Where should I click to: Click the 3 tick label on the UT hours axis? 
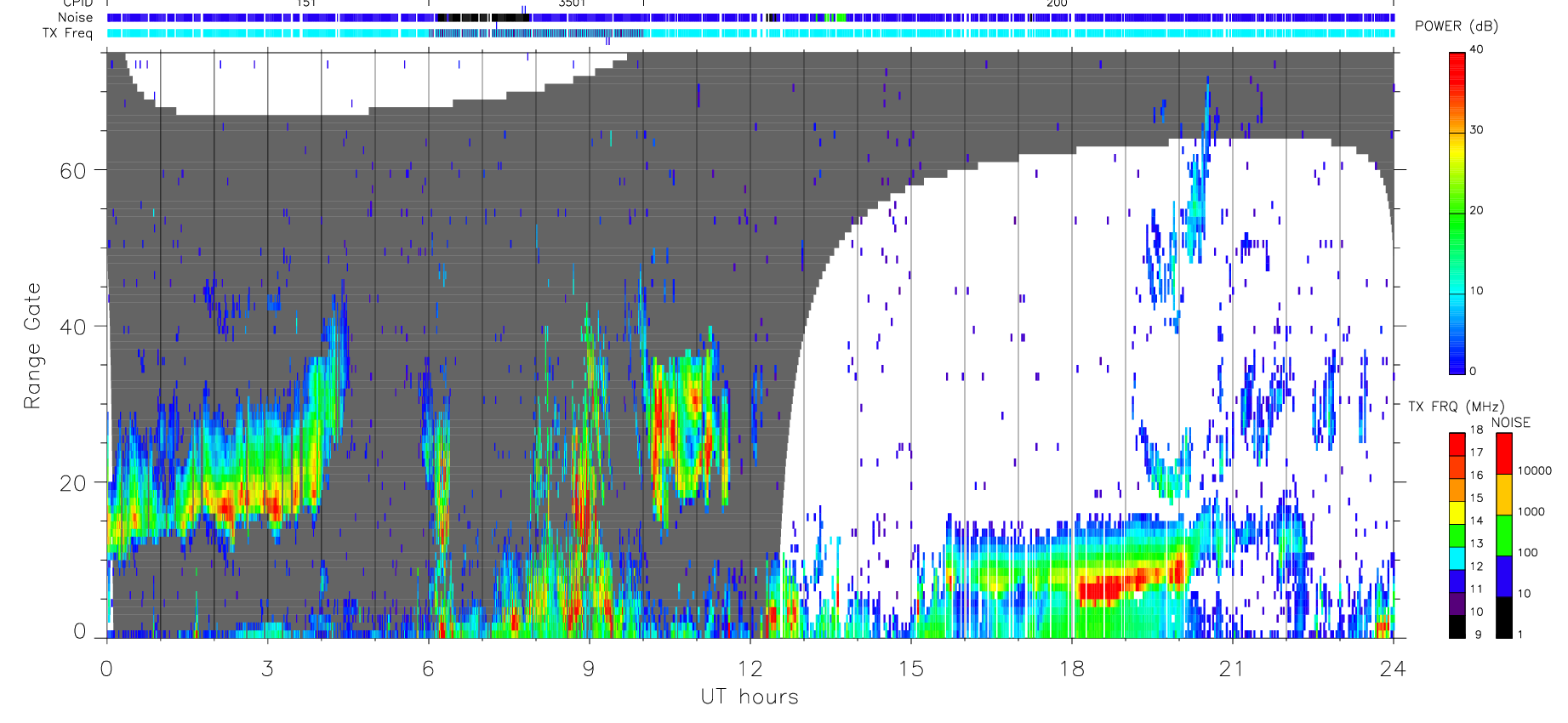(267, 669)
